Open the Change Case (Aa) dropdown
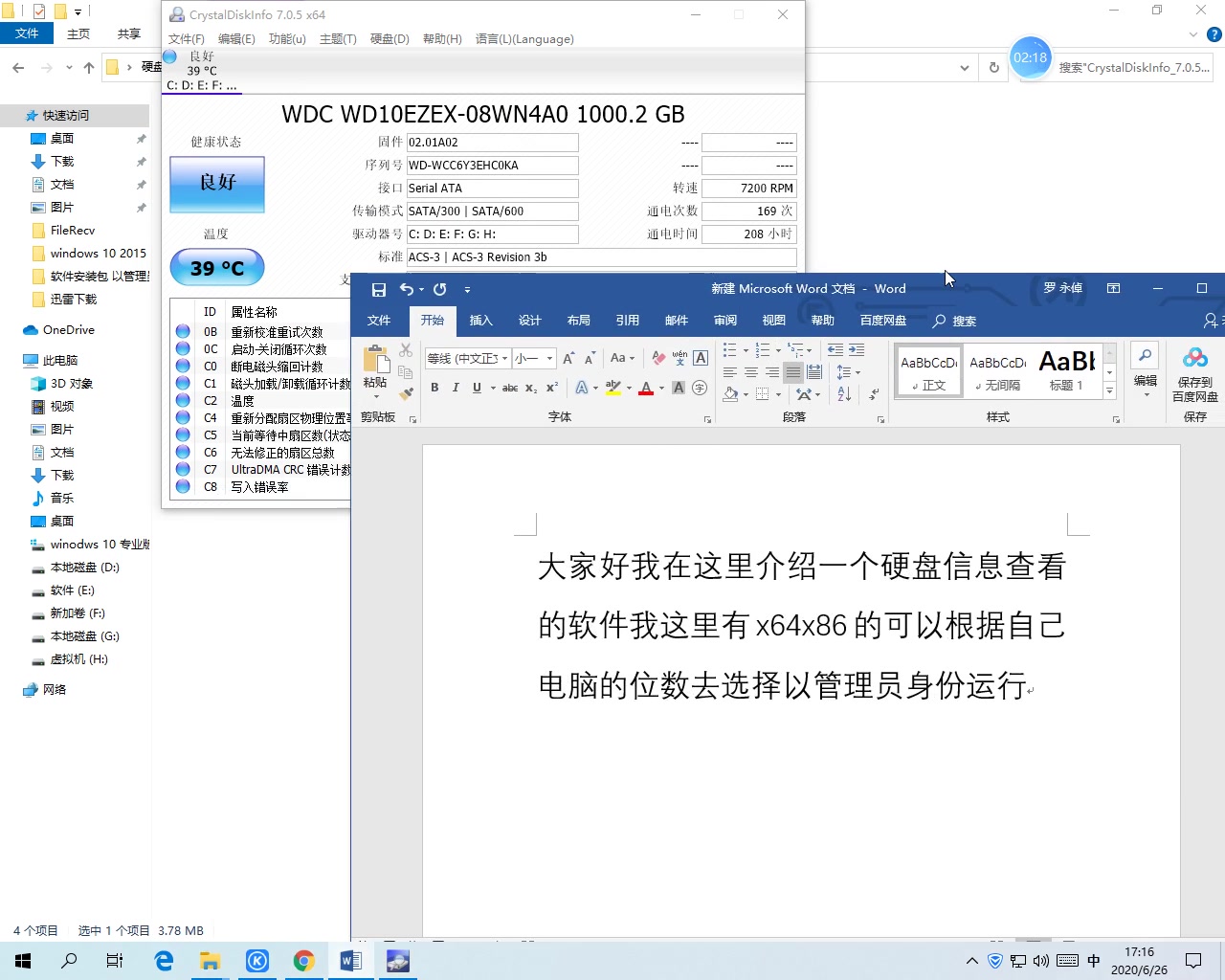Image resolution: width=1225 pixels, height=980 pixels. click(622, 358)
